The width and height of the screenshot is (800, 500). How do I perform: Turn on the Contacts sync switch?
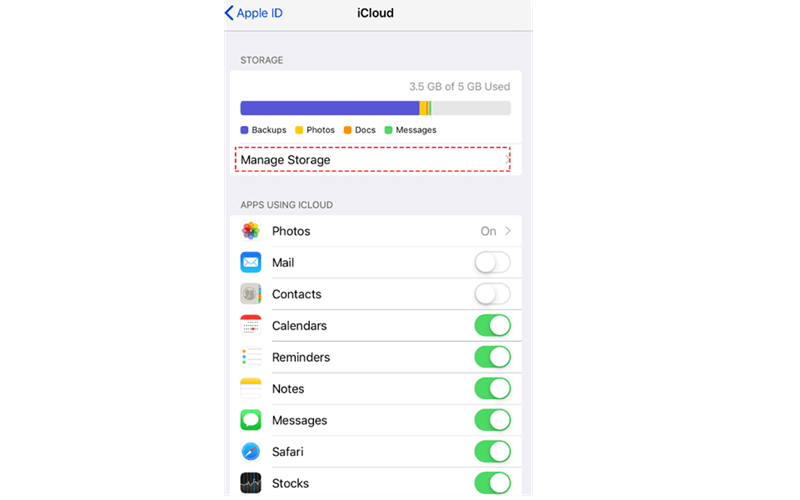pyautogui.click(x=492, y=294)
